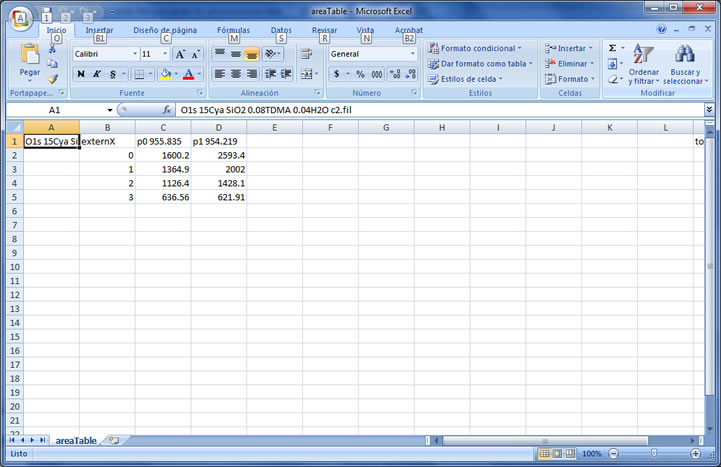Apply percent style format
The image size is (721, 467).
360,74
